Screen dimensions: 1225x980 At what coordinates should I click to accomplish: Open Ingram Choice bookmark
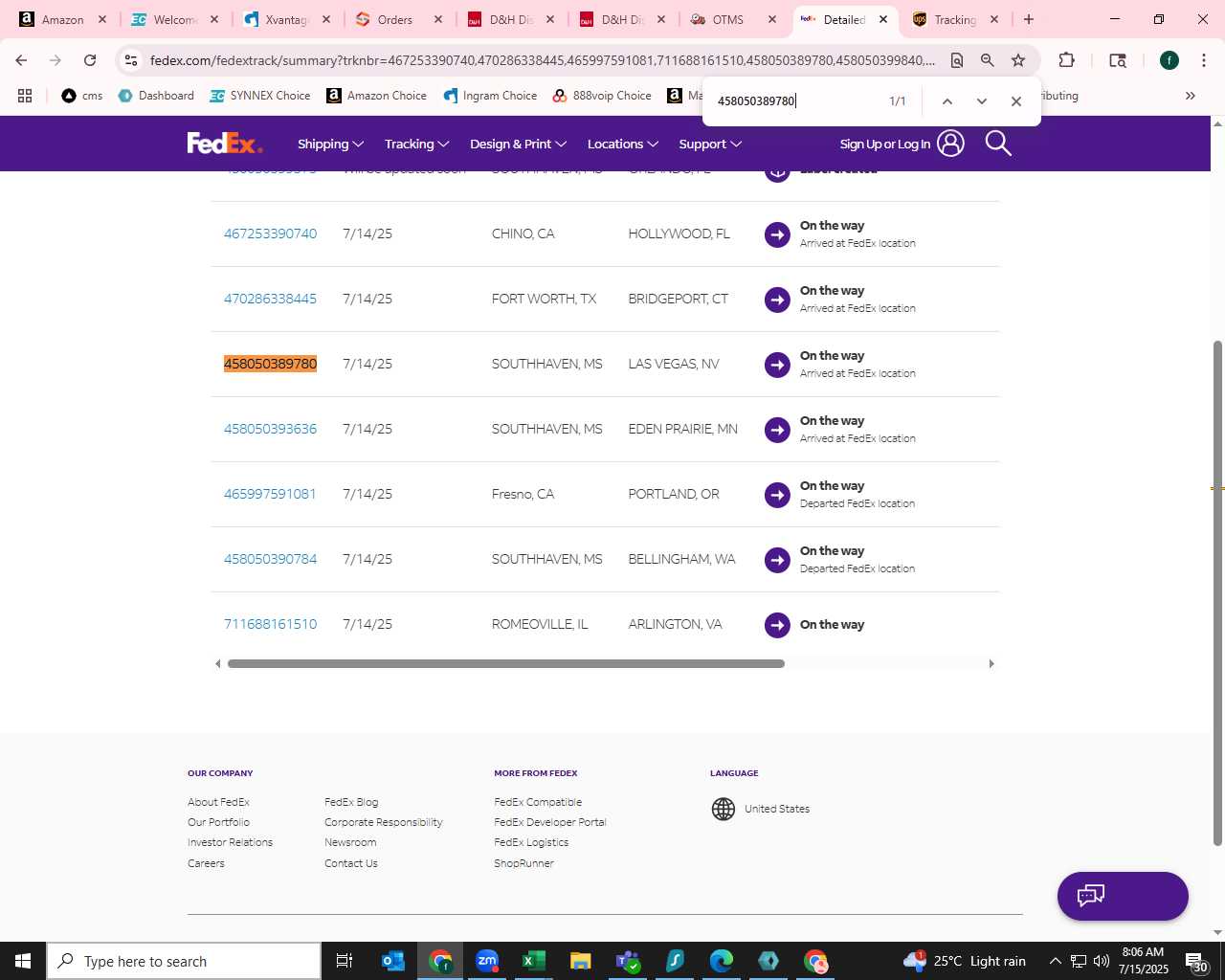(490, 96)
